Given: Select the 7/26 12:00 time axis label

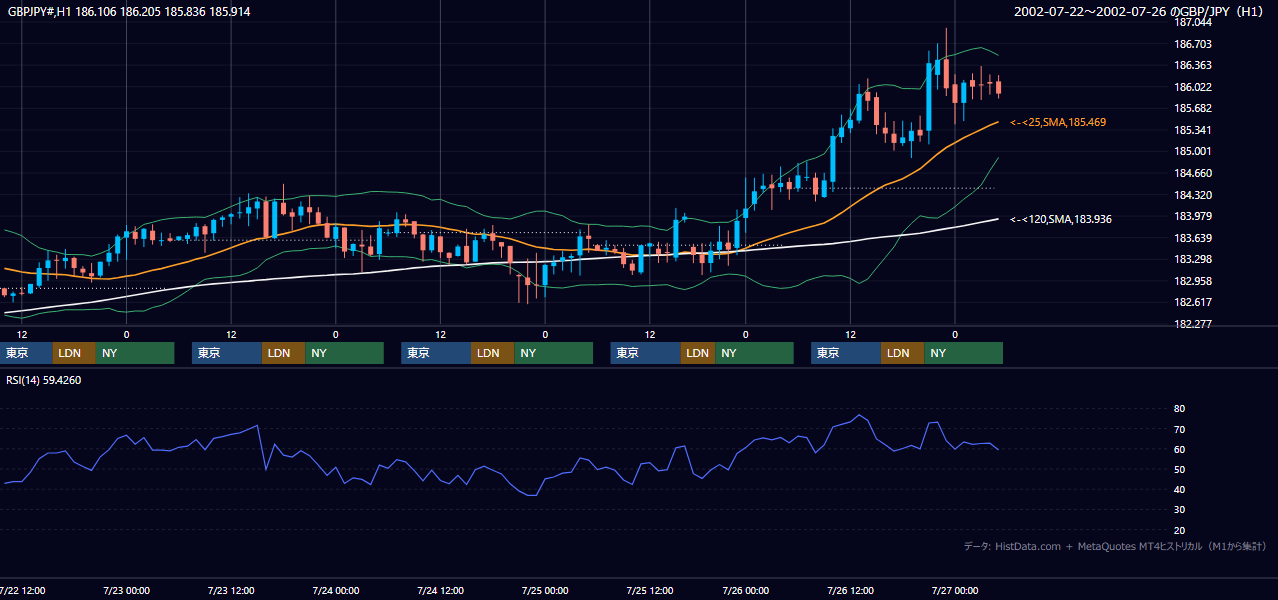Looking at the screenshot, I should pyautogui.click(x=850, y=590).
